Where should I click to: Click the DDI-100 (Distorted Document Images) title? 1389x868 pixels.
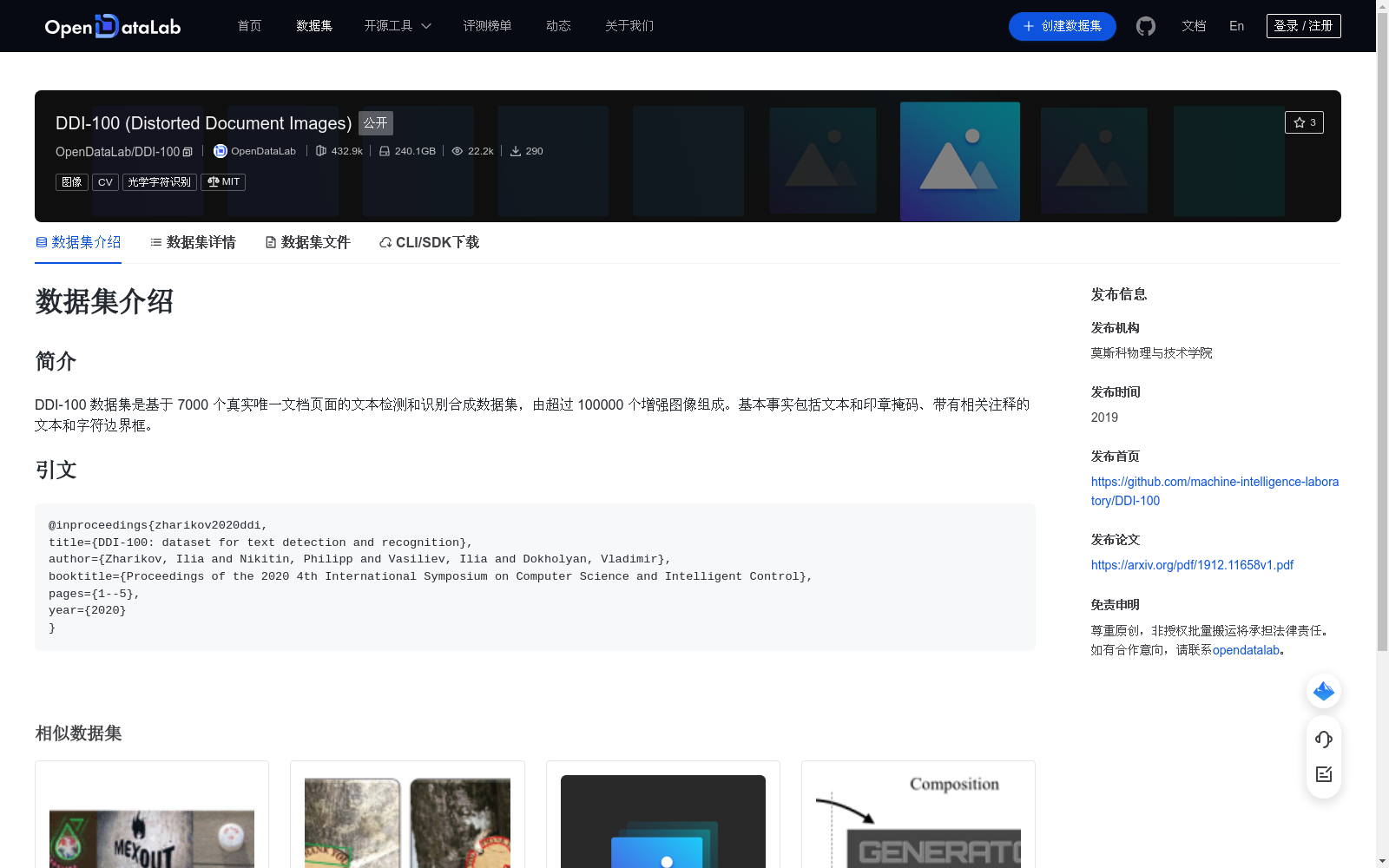click(x=203, y=123)
